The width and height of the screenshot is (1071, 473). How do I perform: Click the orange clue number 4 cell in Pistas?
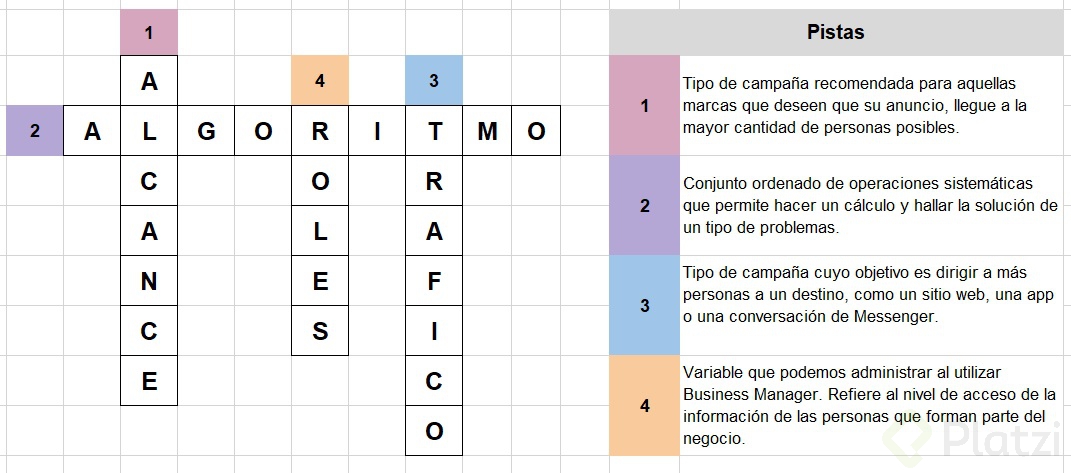coord(644,405)
